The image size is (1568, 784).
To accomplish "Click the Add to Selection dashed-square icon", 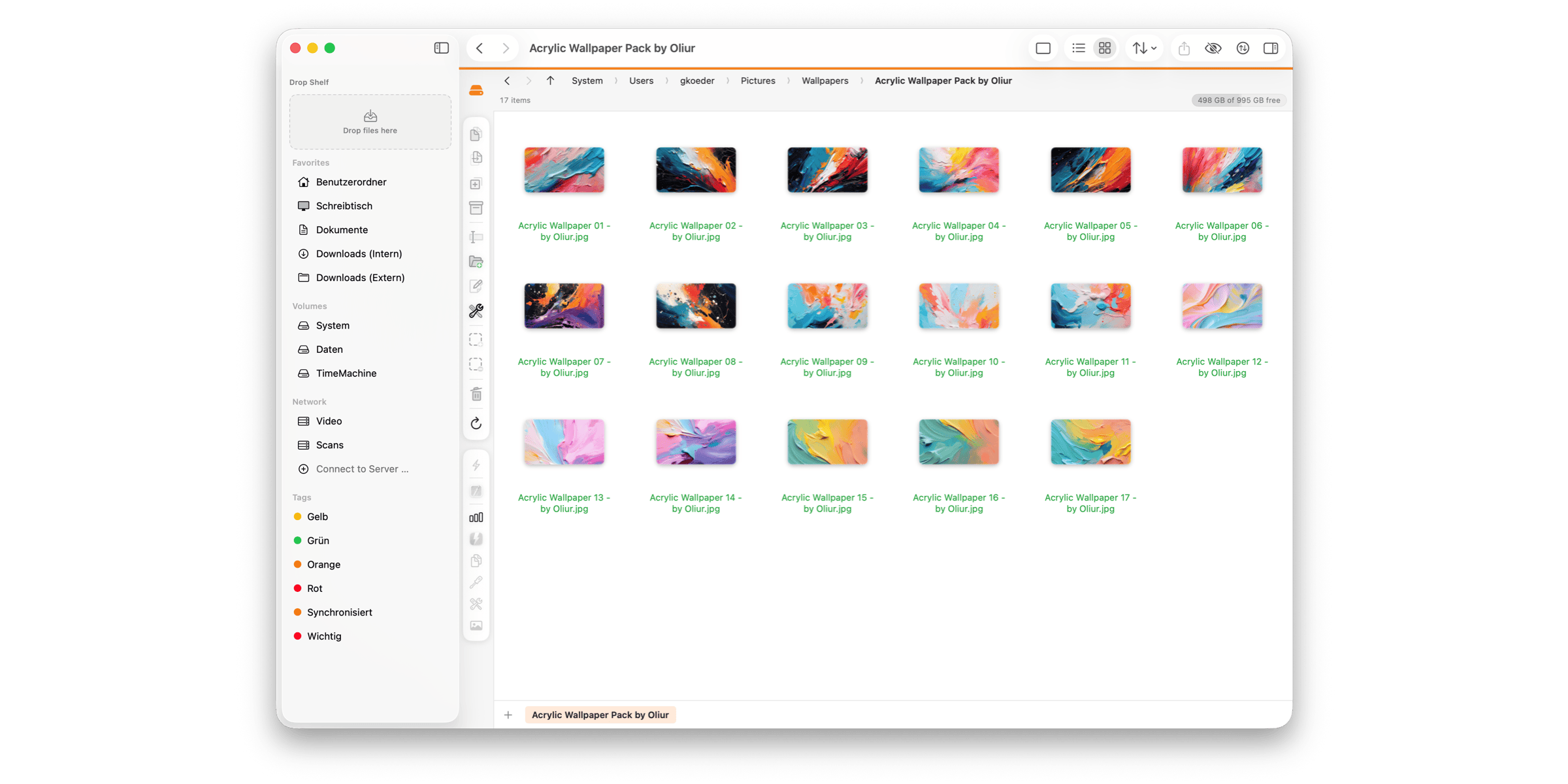I will (476, 340).
